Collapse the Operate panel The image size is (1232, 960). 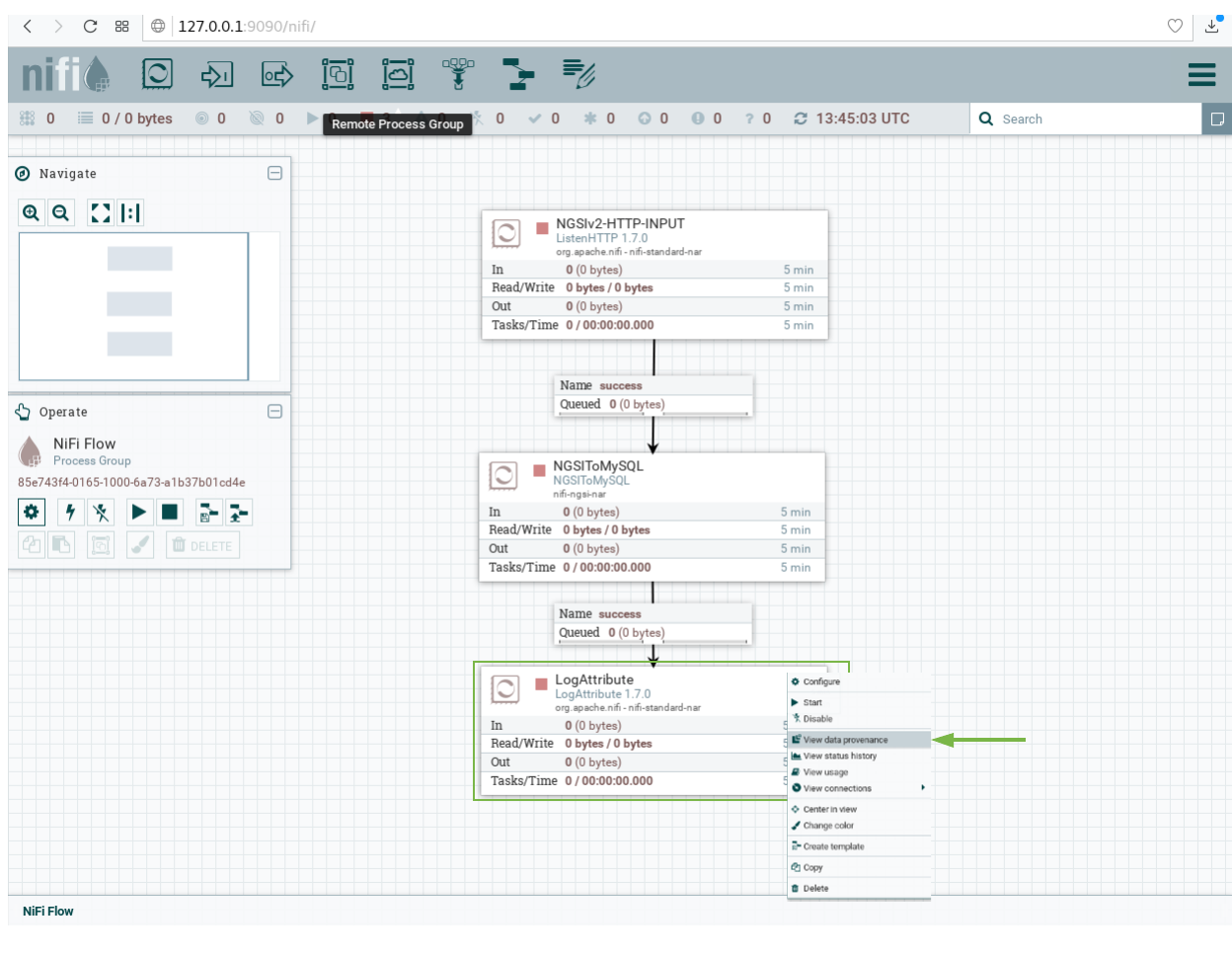point(274,411)
